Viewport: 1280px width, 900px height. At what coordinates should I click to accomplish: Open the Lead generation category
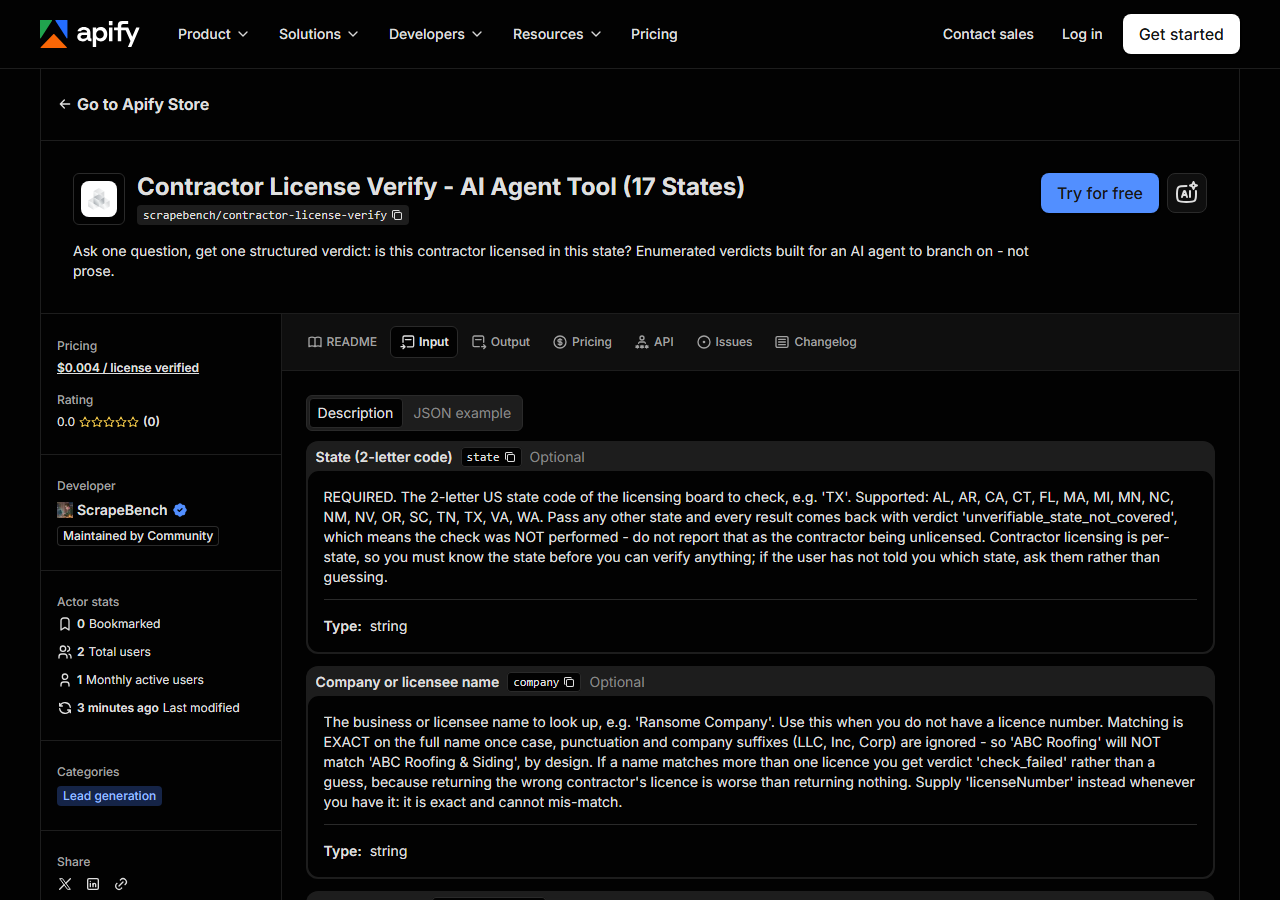[x=110, y=796]
